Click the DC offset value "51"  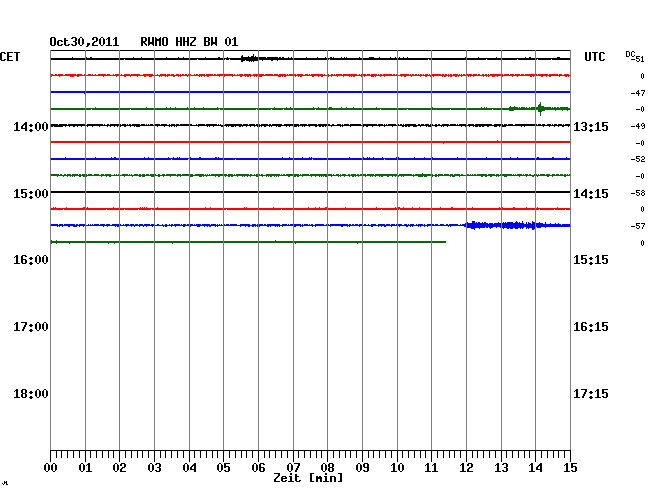pos(640,59)
